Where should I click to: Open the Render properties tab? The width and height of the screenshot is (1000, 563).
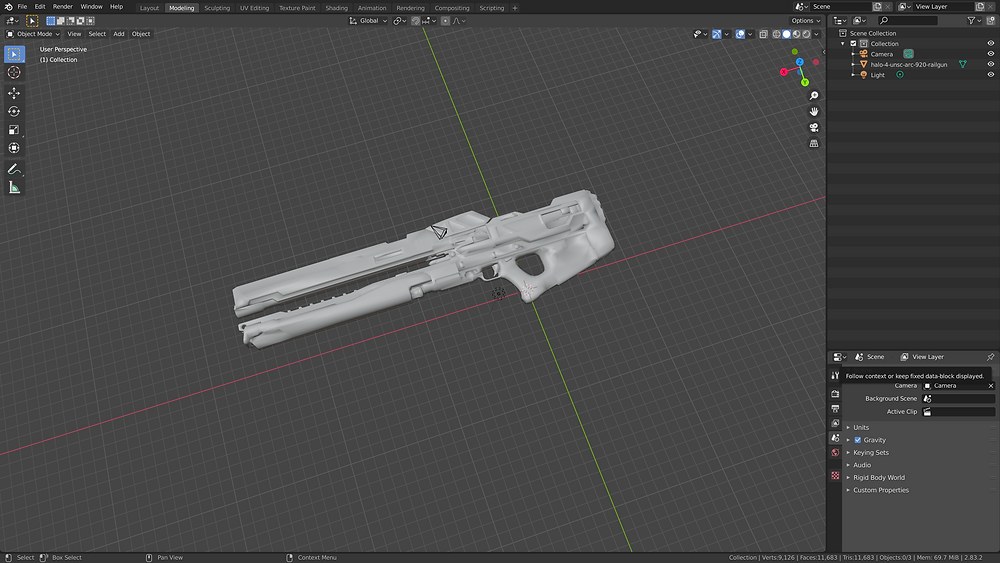pos(835,394)
